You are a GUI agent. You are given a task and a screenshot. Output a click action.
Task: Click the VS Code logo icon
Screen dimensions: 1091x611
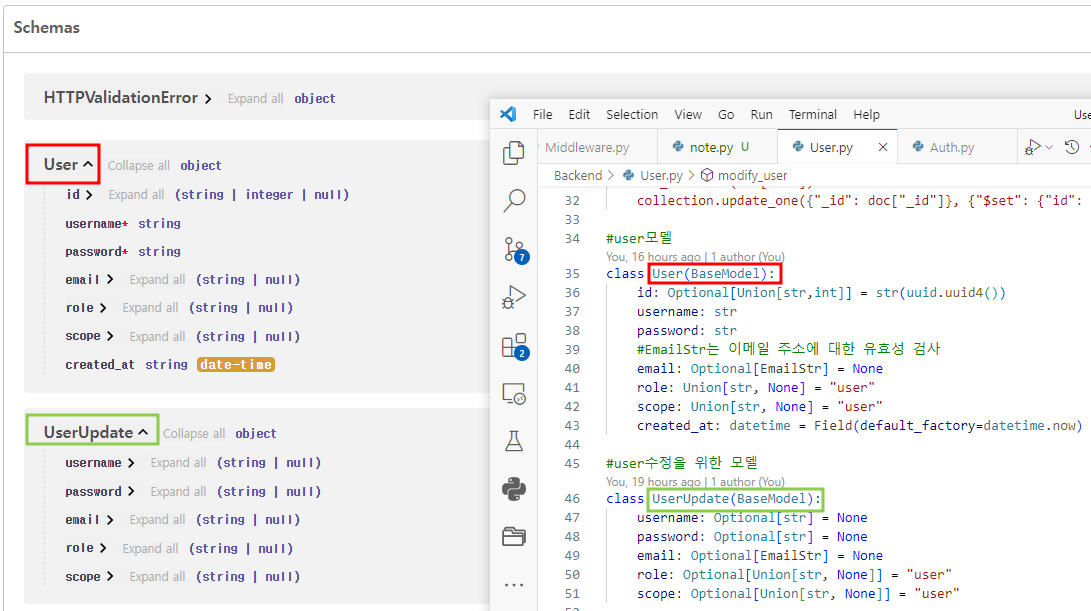click(x=508, y=114)
